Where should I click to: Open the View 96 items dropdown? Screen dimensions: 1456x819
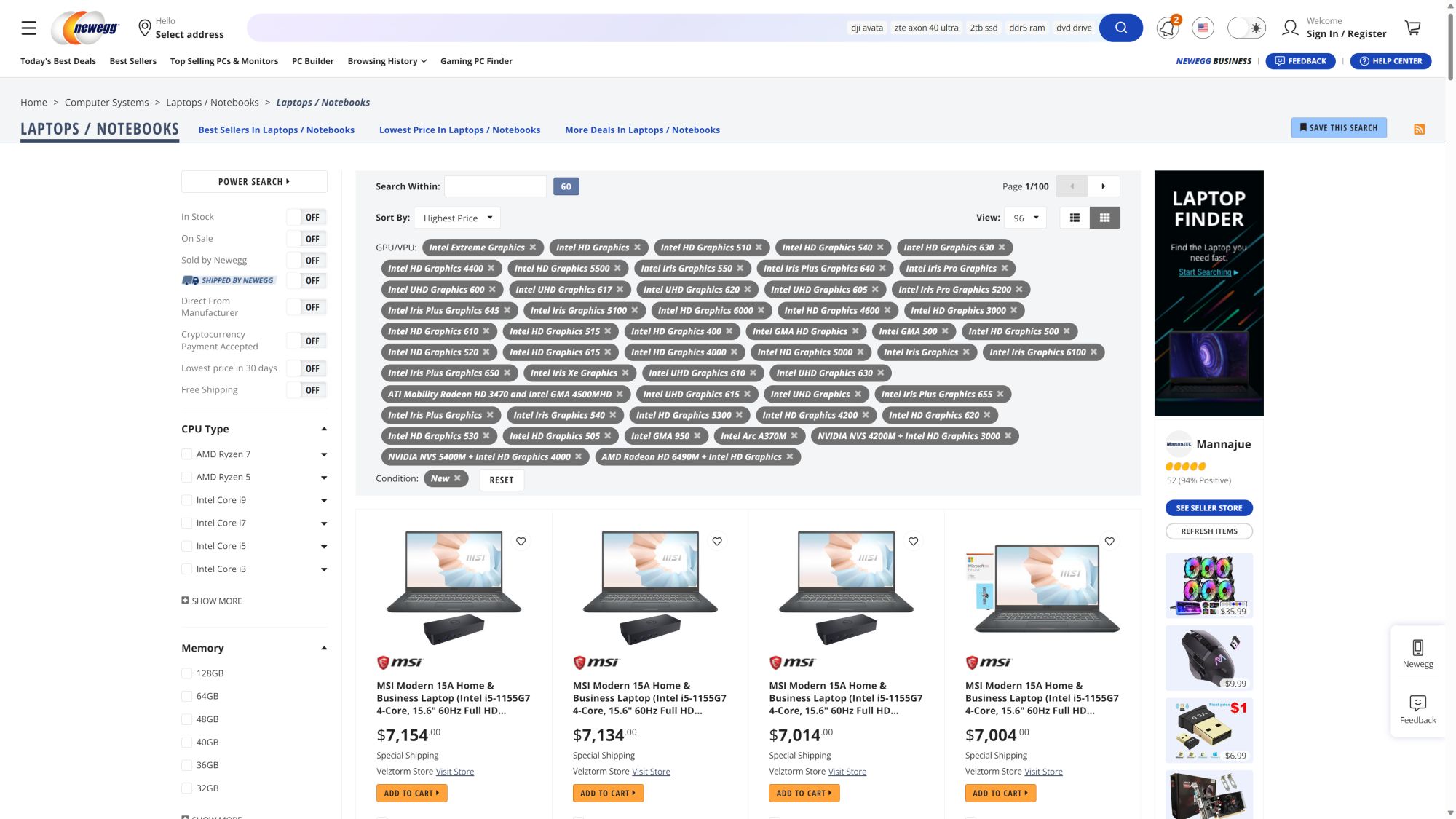coord(1025,218)
